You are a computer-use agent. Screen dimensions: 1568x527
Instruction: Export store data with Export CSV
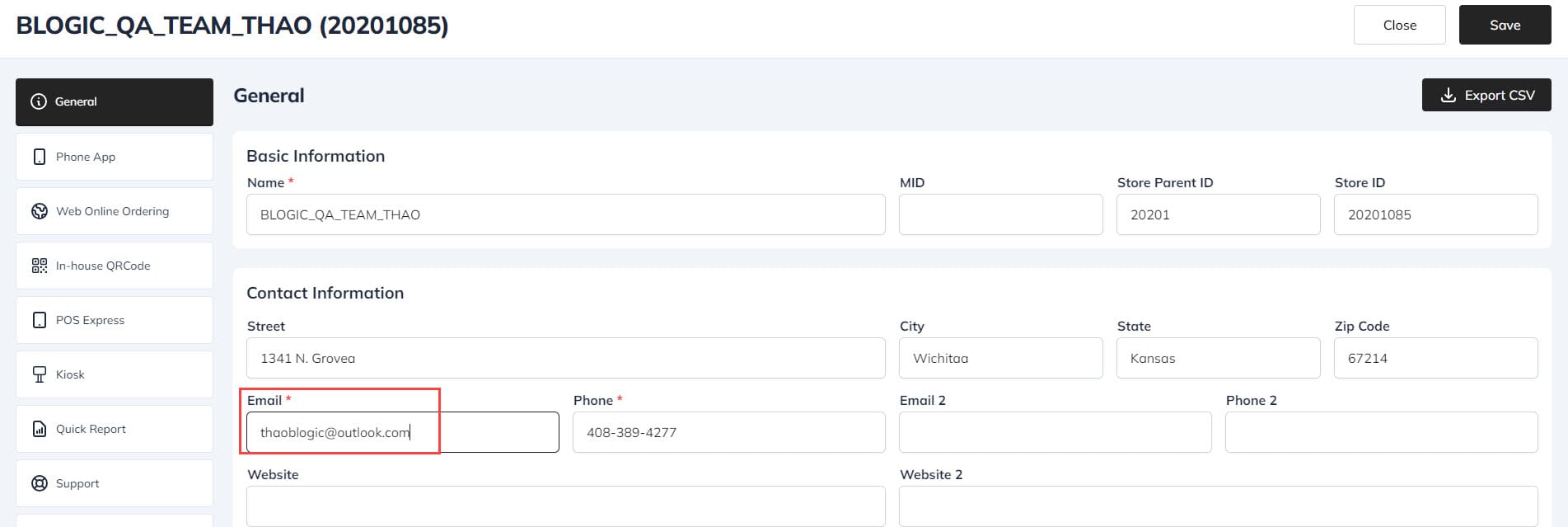(x=1486, y=96)
